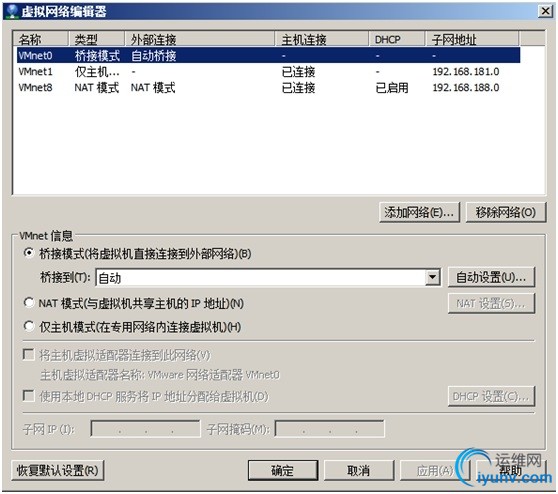Select NAT 模式 radio button
Image resolution: width=558 pixels, height=494 pixels.
[29, 303]
